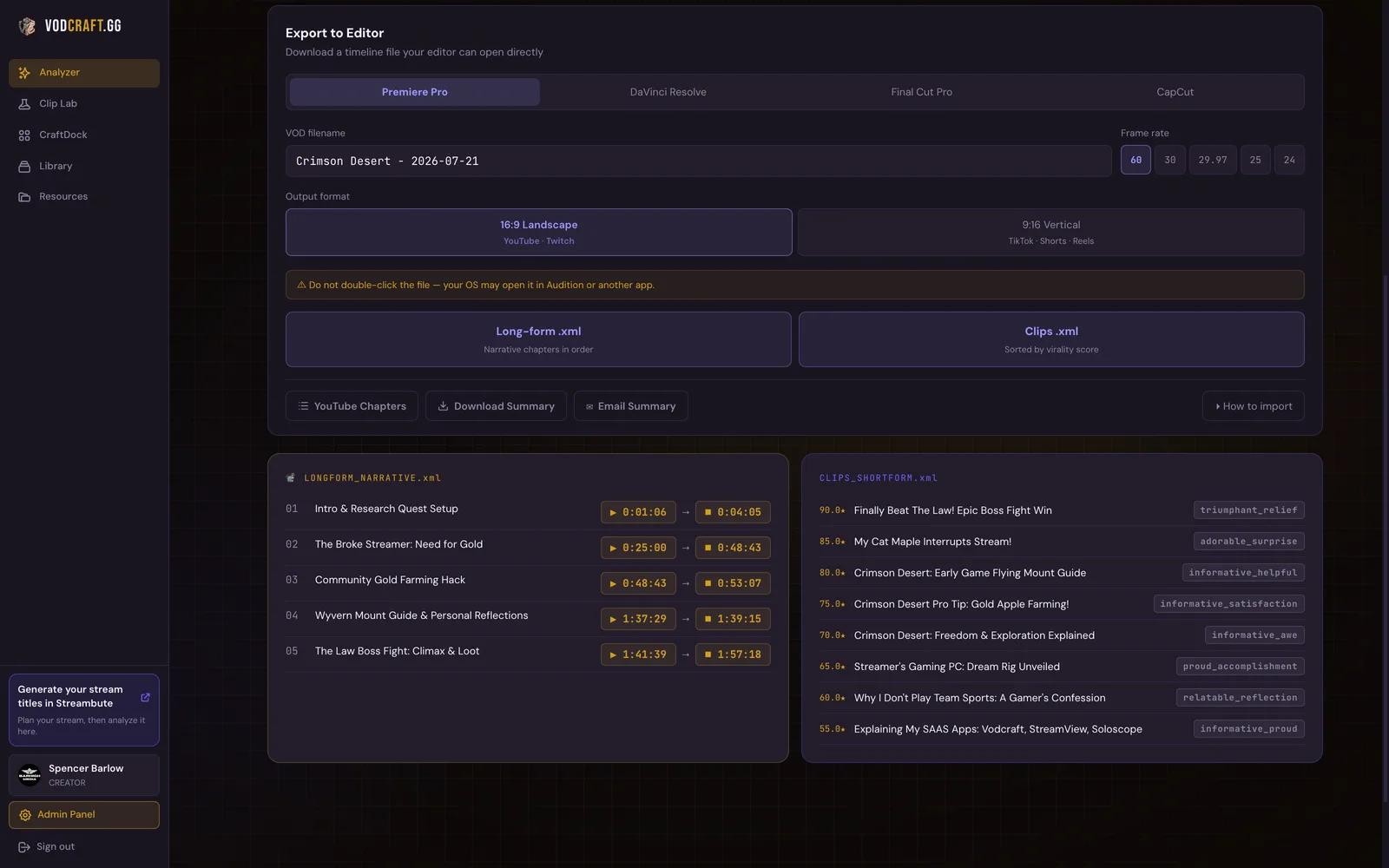
Task: Expand the How to import section
Action: pos(1253,406)
